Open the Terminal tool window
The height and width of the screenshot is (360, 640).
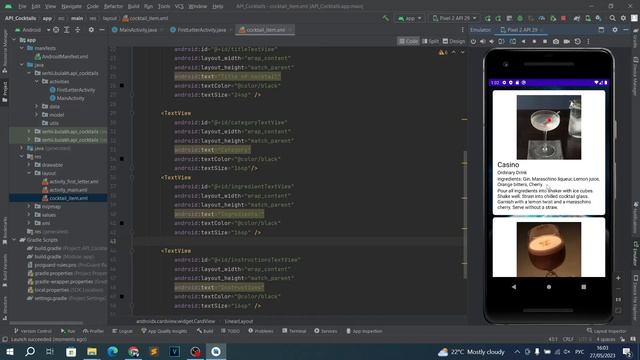pos(294,331)
